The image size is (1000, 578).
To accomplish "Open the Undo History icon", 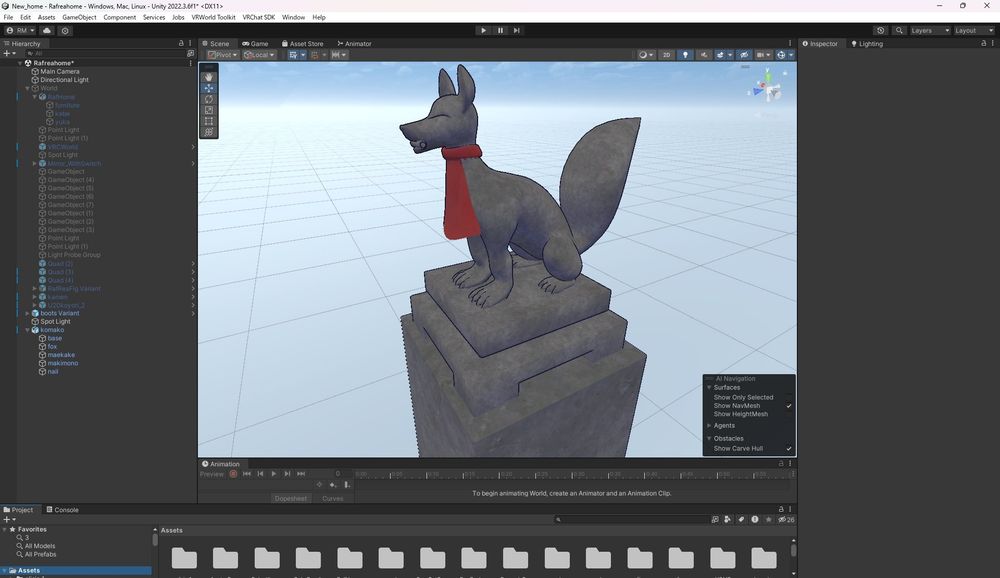I will tap(880, 31).
